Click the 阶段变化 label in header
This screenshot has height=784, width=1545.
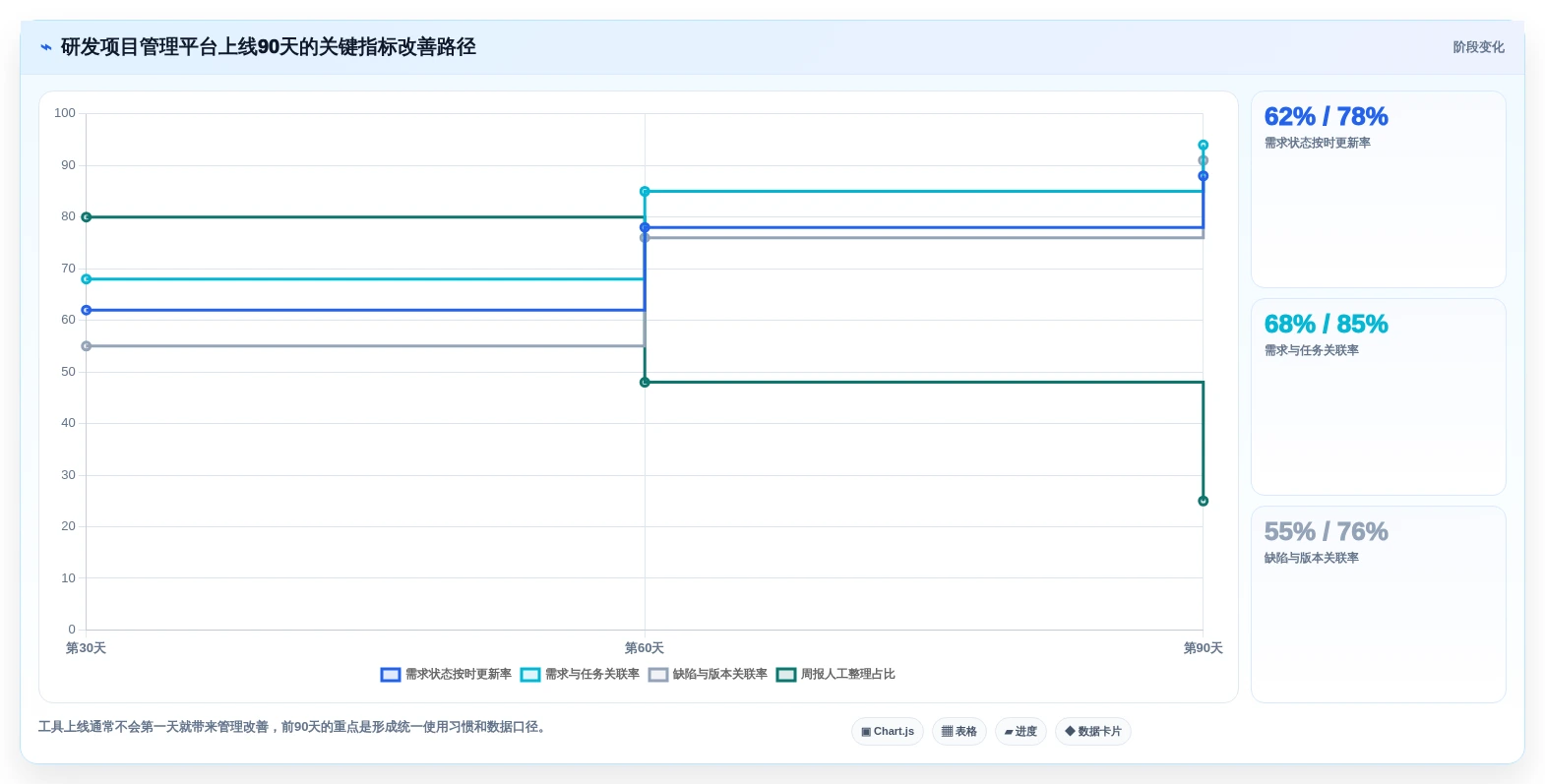pyautogui.click(x=1478, y=47)
